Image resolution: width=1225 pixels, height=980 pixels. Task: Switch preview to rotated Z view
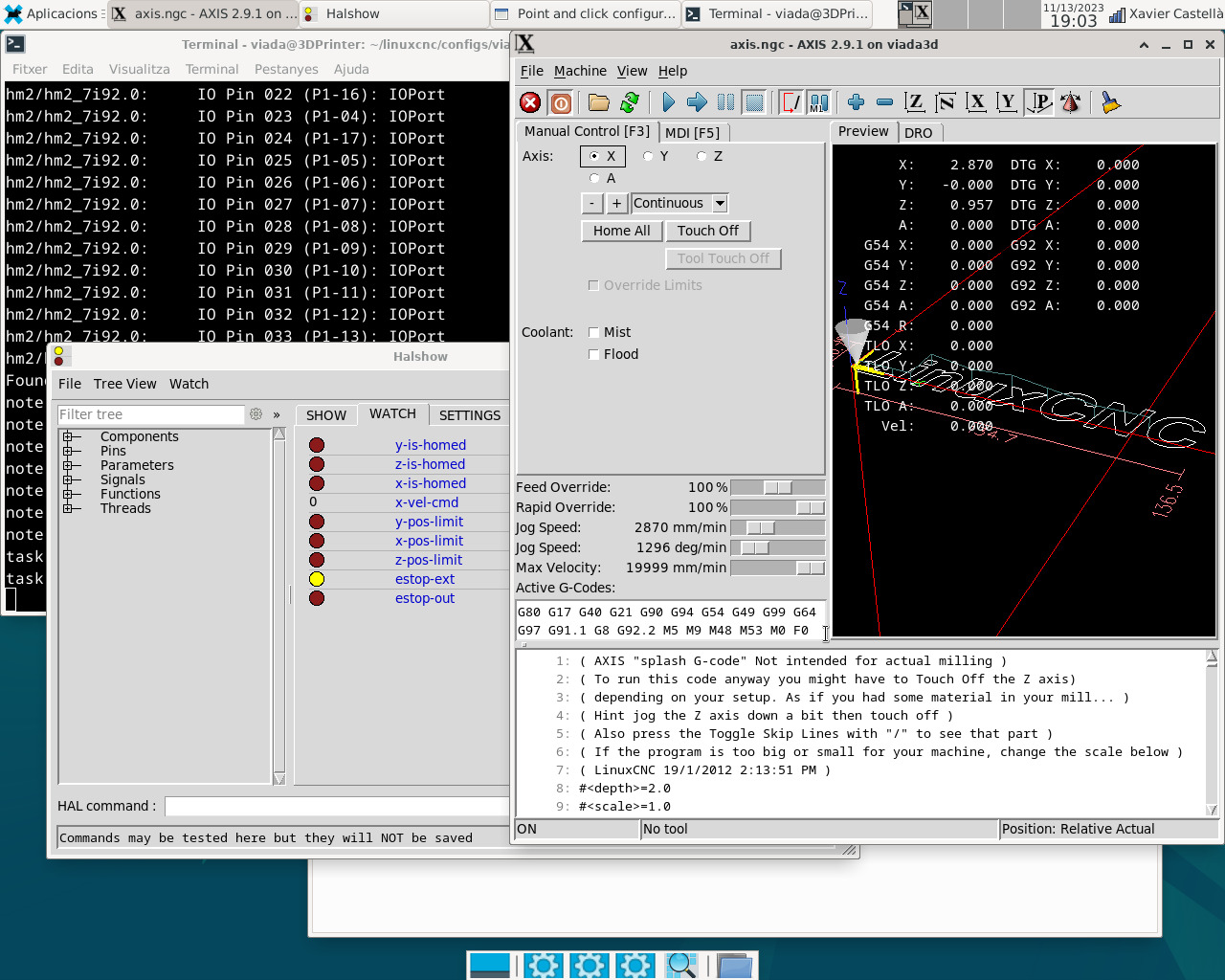(946, 102)
